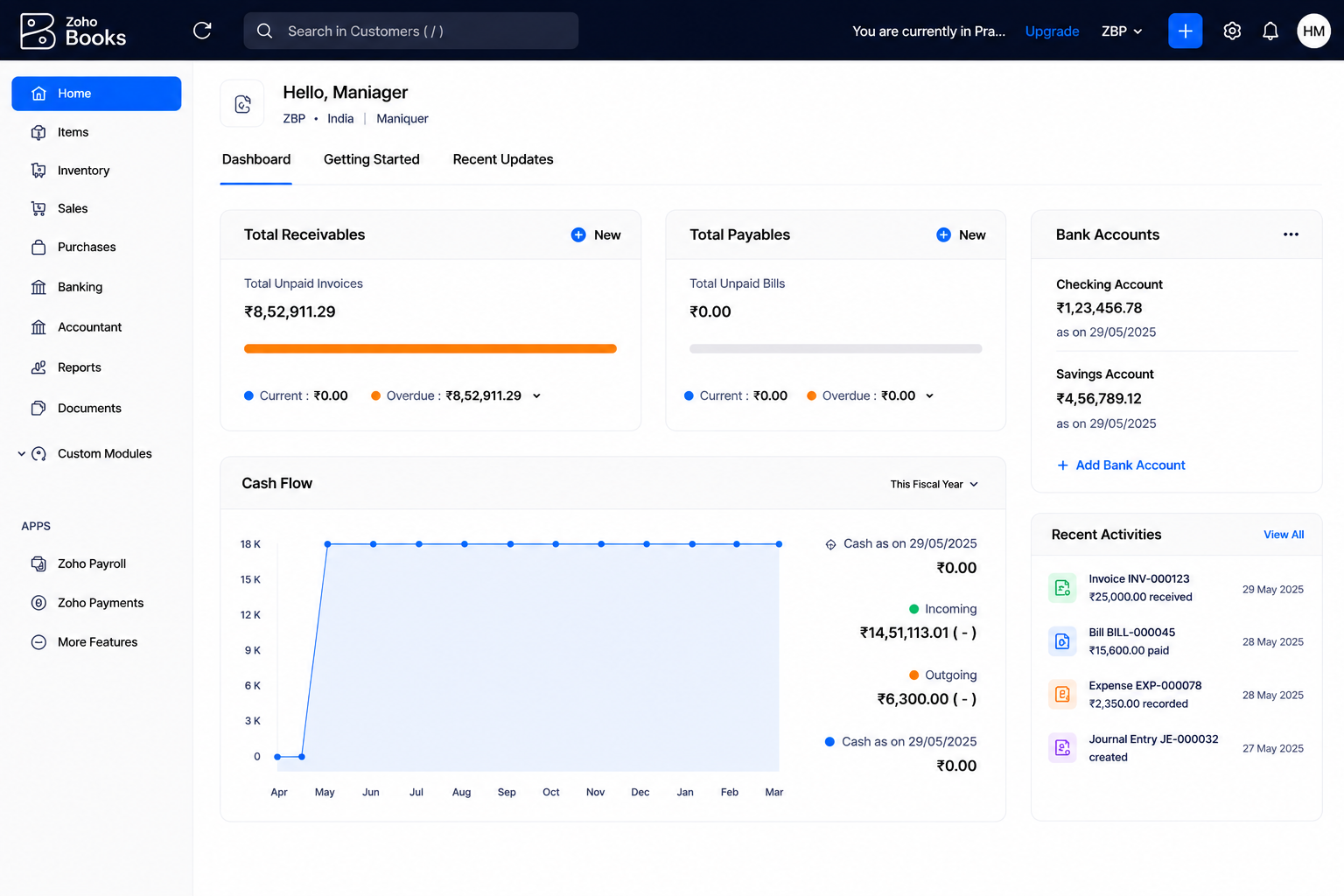Open the ZBP organization dropdown
The image size is (1344, 896).
point(1122,31)
